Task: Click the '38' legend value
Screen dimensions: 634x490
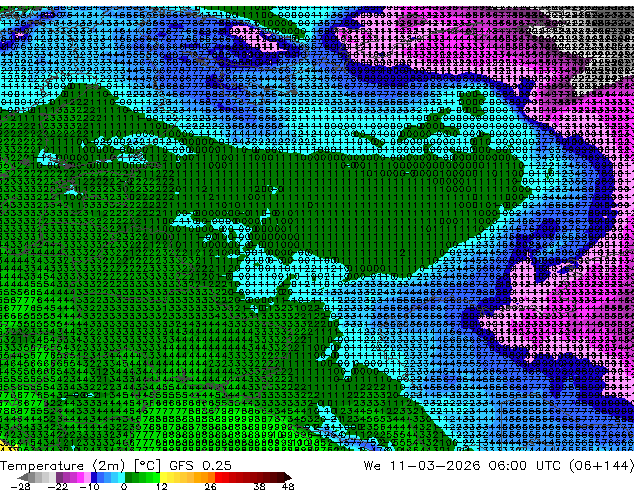Action: pos(260,486)
